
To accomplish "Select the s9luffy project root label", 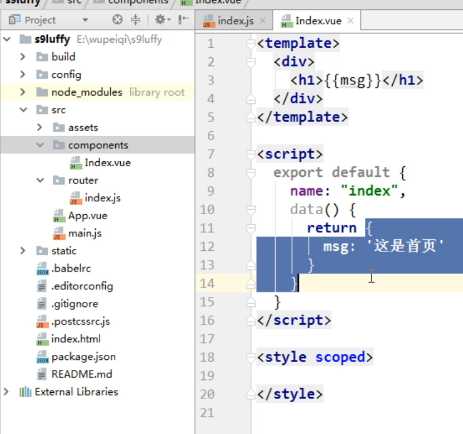I will 52,39.
